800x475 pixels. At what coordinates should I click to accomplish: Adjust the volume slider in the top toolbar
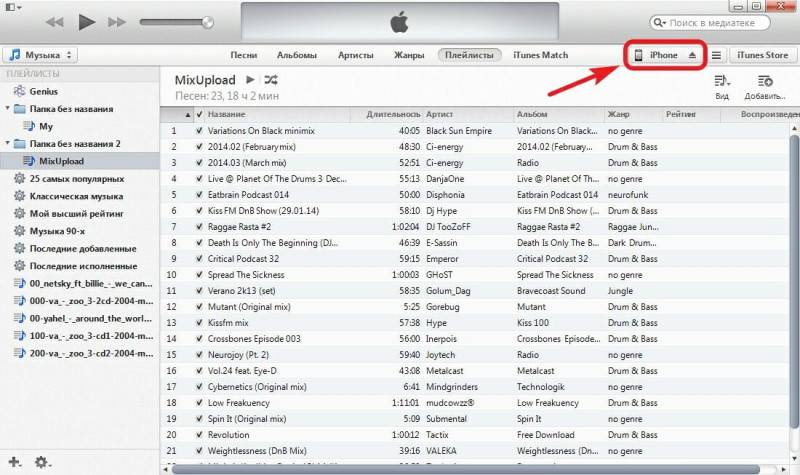pos(173,22)
